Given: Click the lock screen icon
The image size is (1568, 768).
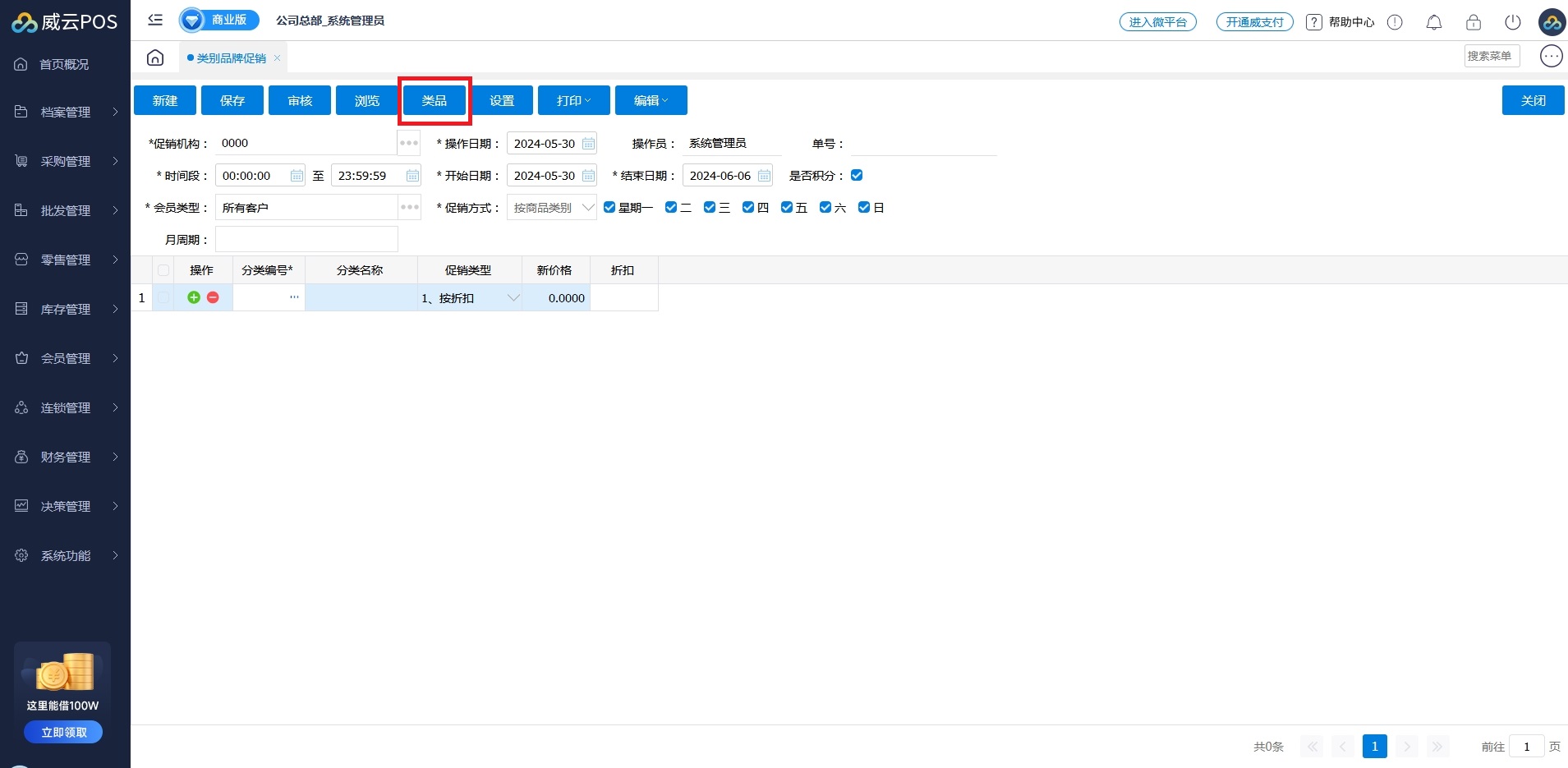Looking at the screenshot, I should pyautogui.click(x=1473, y=22).
